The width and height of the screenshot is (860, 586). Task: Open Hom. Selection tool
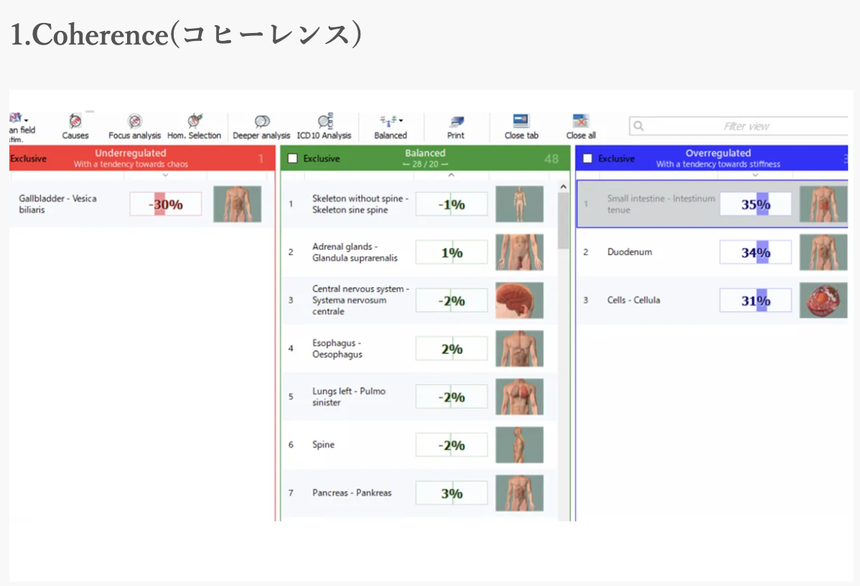tap(194, 125)
